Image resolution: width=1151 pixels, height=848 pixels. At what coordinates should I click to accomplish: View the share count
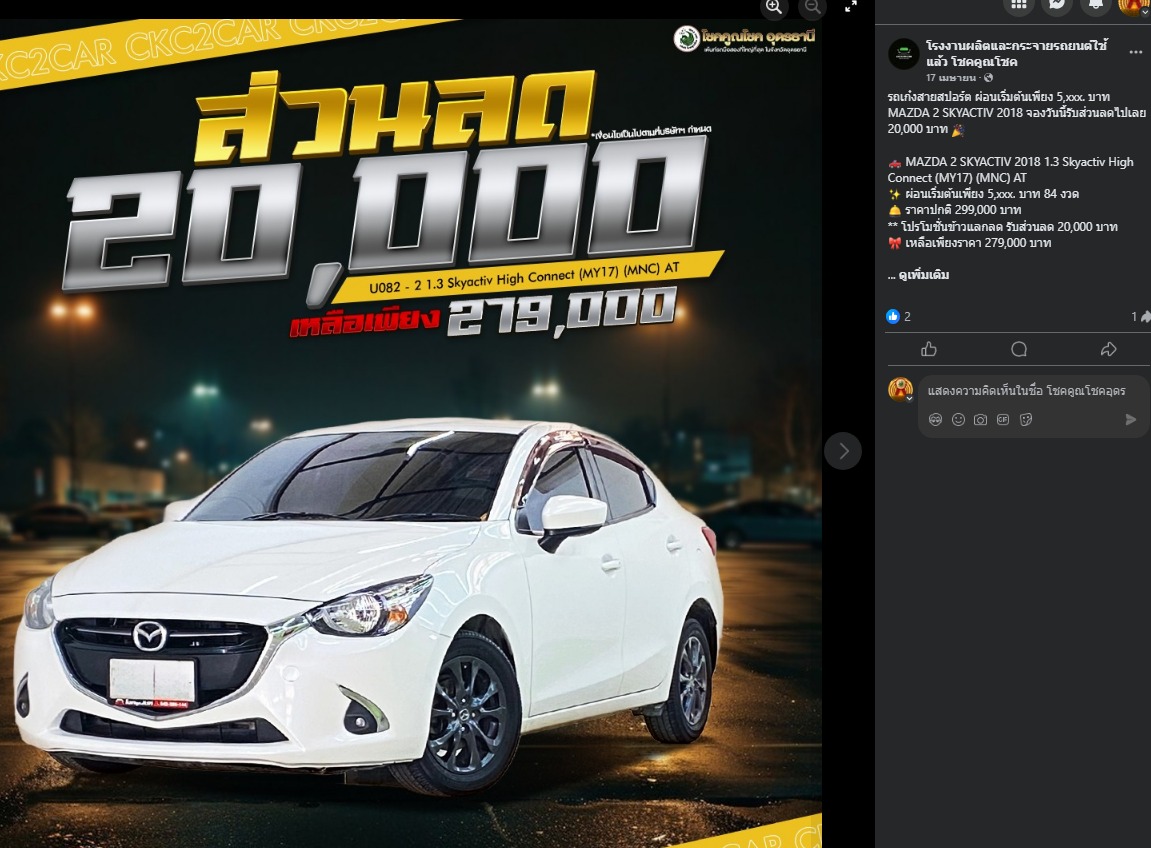[1140, 316]
